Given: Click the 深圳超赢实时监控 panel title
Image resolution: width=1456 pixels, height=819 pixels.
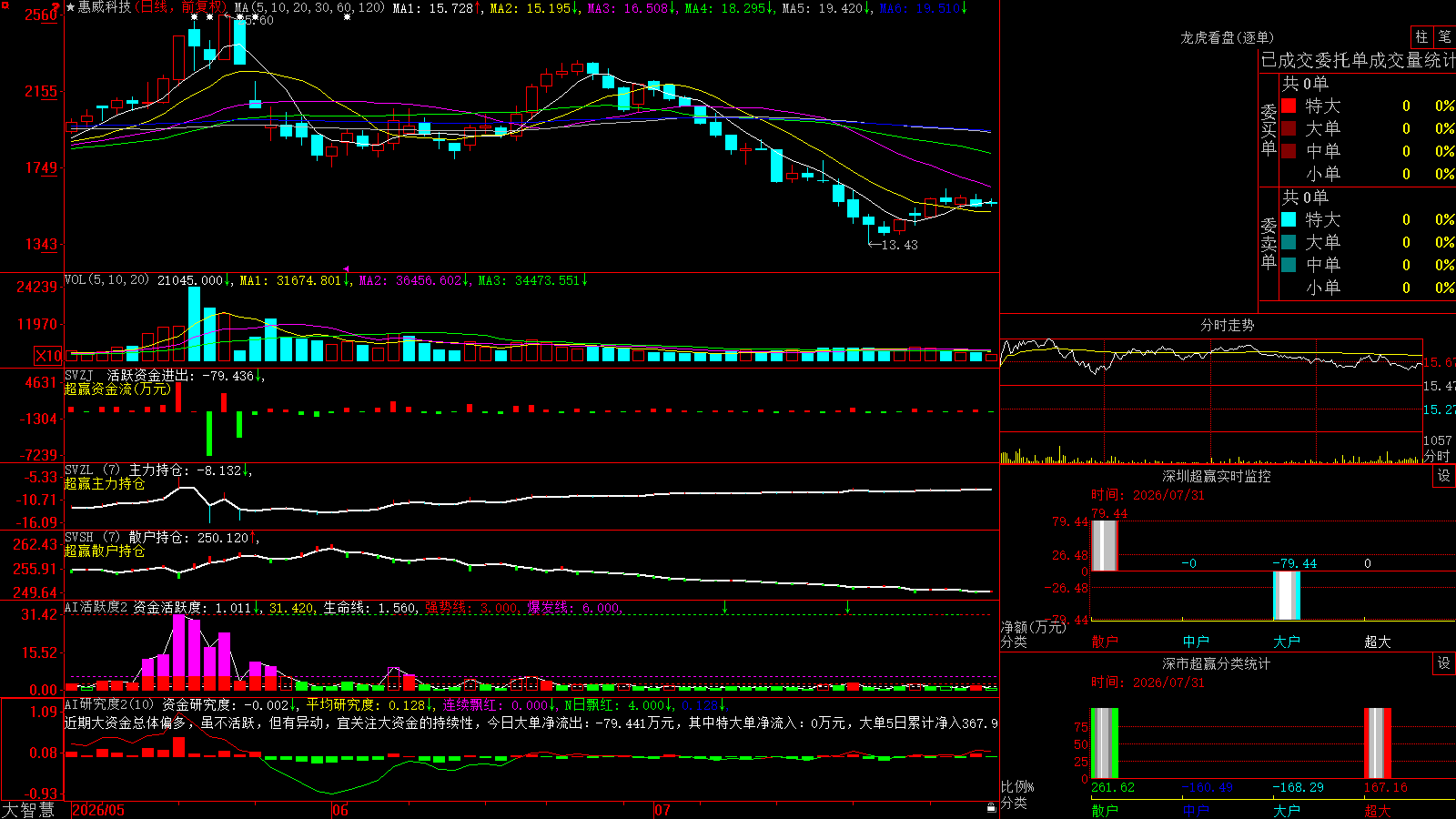Looking at the screenshot, I should (1217, 476).
